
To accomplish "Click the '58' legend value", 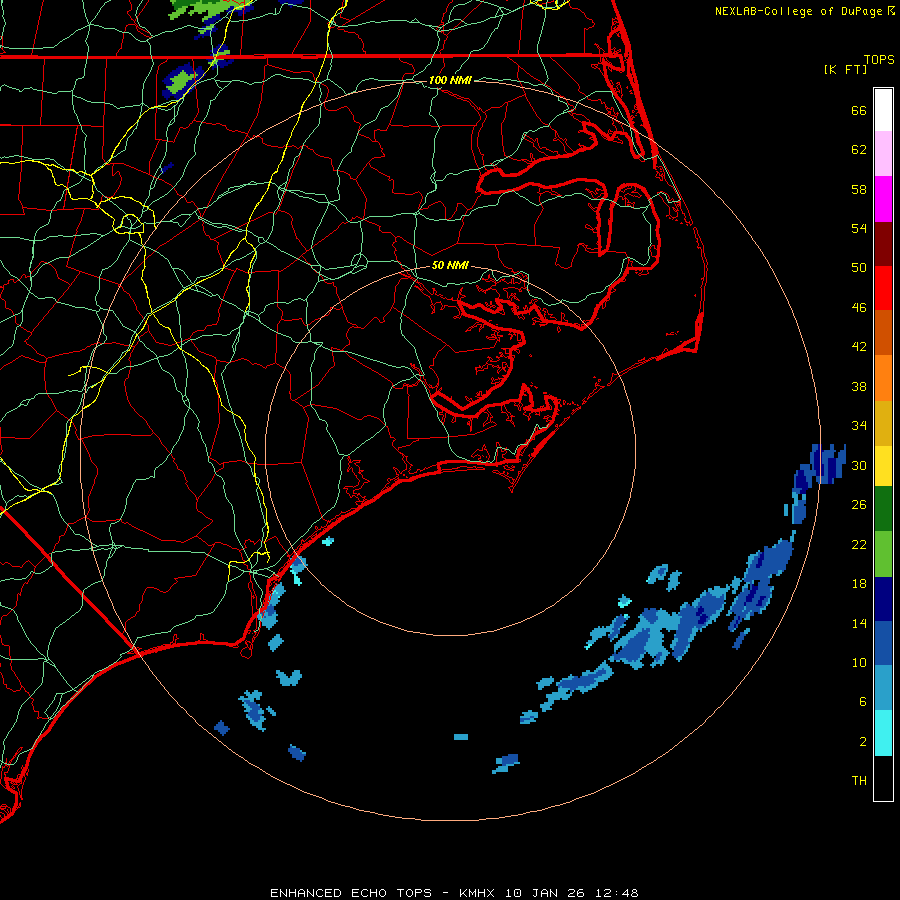I will pyautogui.click(x=859, y=189).
